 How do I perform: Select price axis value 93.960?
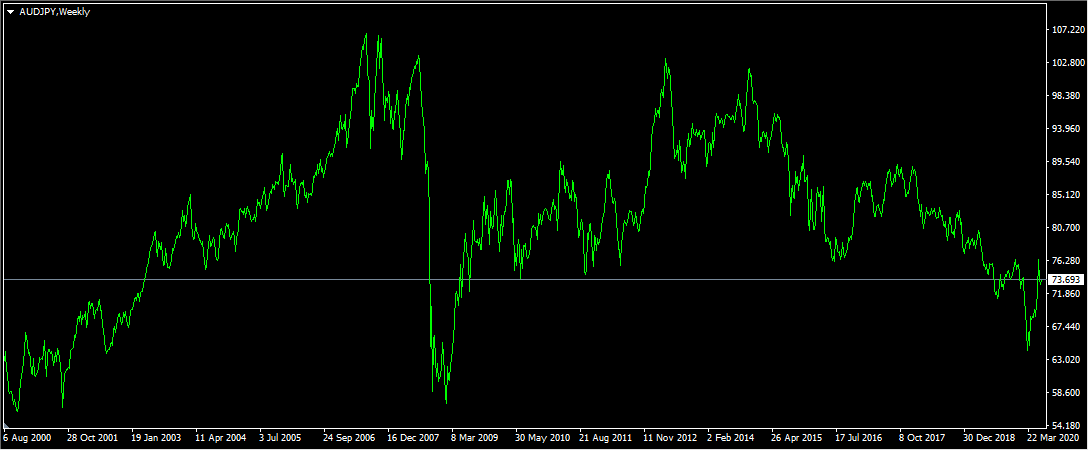pos(1068,128)
